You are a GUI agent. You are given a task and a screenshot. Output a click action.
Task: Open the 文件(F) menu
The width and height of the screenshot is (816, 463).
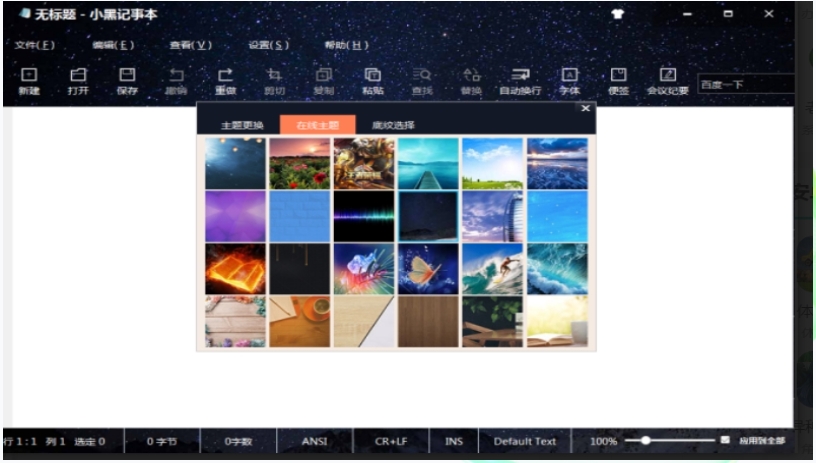pos(34,45)
